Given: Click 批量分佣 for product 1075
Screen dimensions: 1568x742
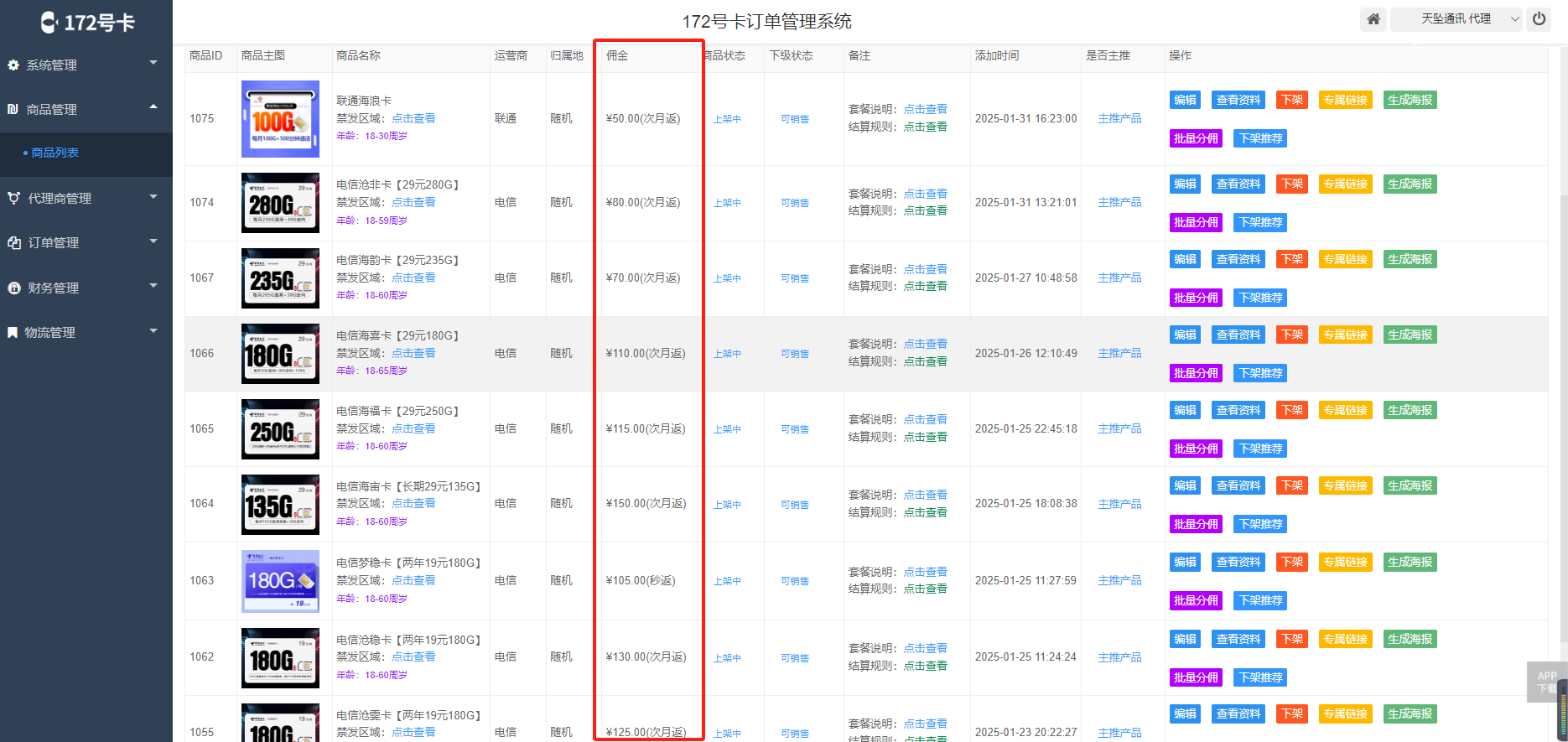Looking at the screenshot, I should pos(1196,138).
